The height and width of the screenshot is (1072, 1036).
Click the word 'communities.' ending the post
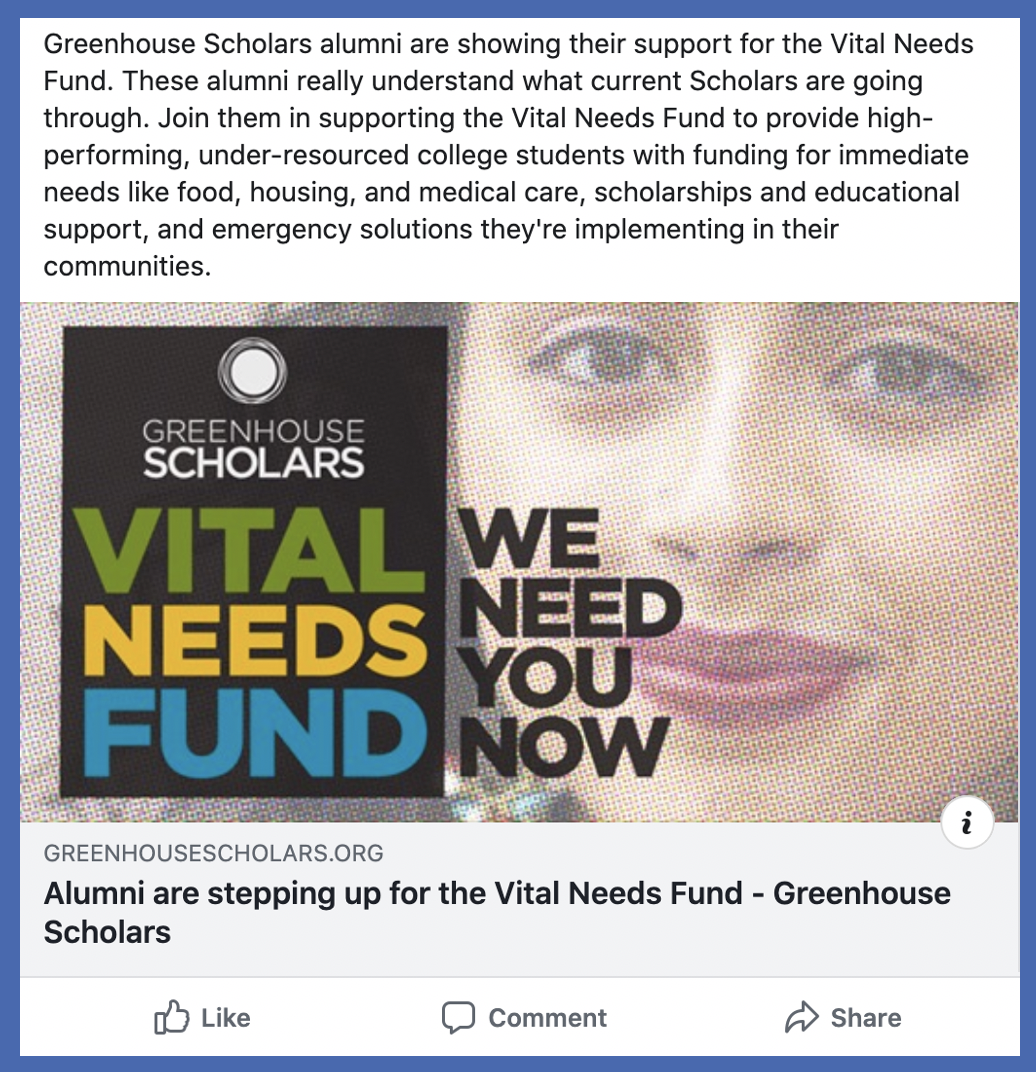coord(128,266)
